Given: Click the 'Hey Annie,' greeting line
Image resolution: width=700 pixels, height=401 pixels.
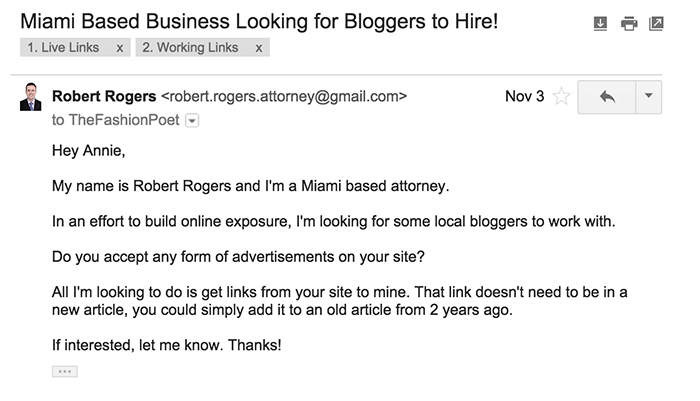Looking at the screenshot, I should 88,150.
